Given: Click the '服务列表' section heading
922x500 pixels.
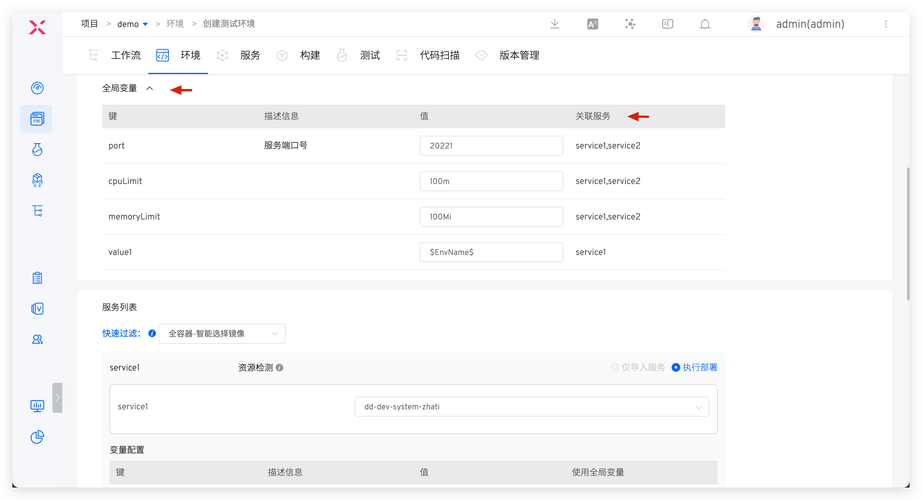Looking at the screenshot, I should pos(119,307).
